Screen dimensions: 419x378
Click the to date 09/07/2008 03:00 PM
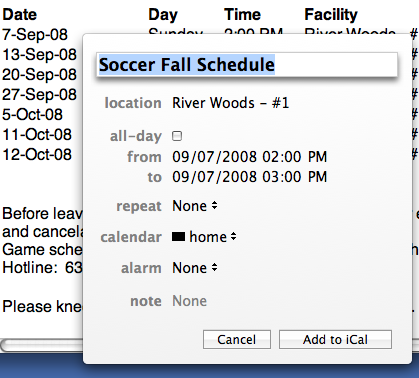click(249, 177)
